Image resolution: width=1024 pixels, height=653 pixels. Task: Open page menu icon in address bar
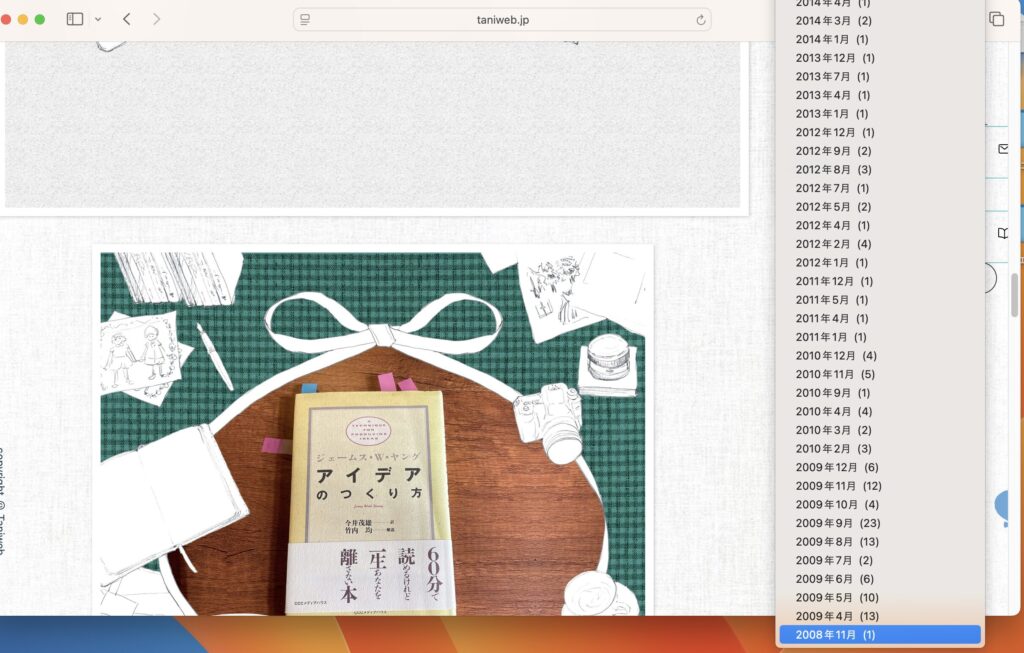click(306, 20)
